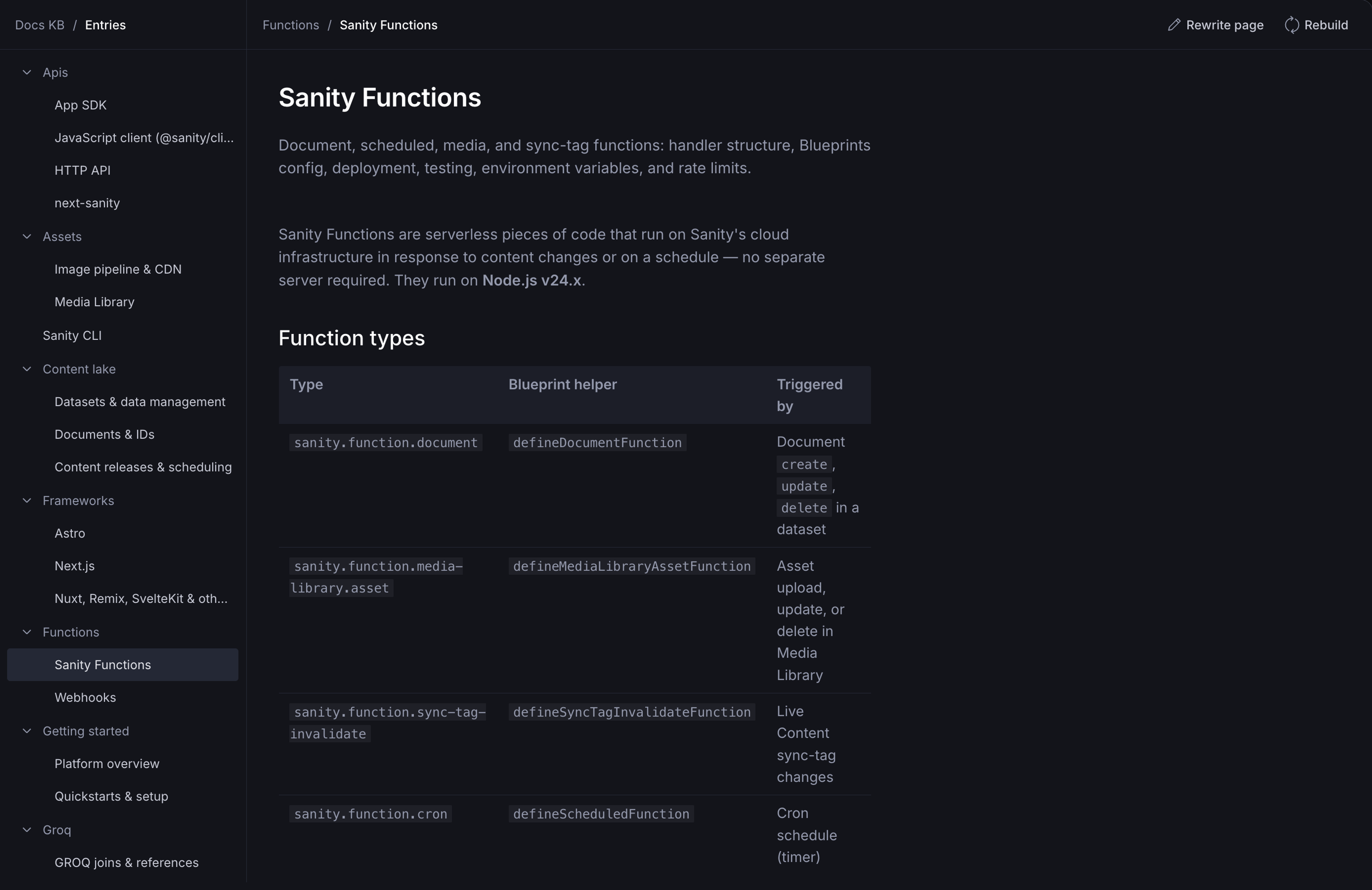This screenshot has height=890, width=1372.
Task: Open the next-sanity entry
Action: click(x=122, y=203)
